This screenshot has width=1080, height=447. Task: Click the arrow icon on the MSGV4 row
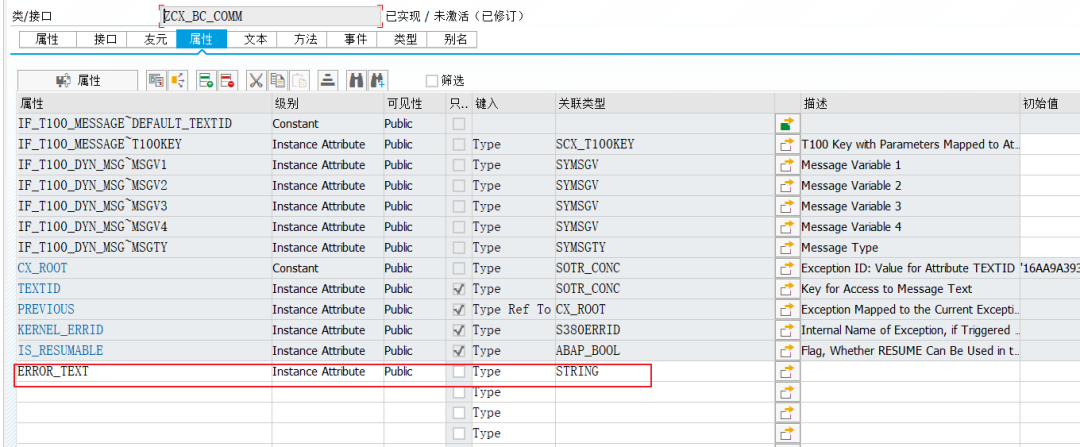coord(787,227)
